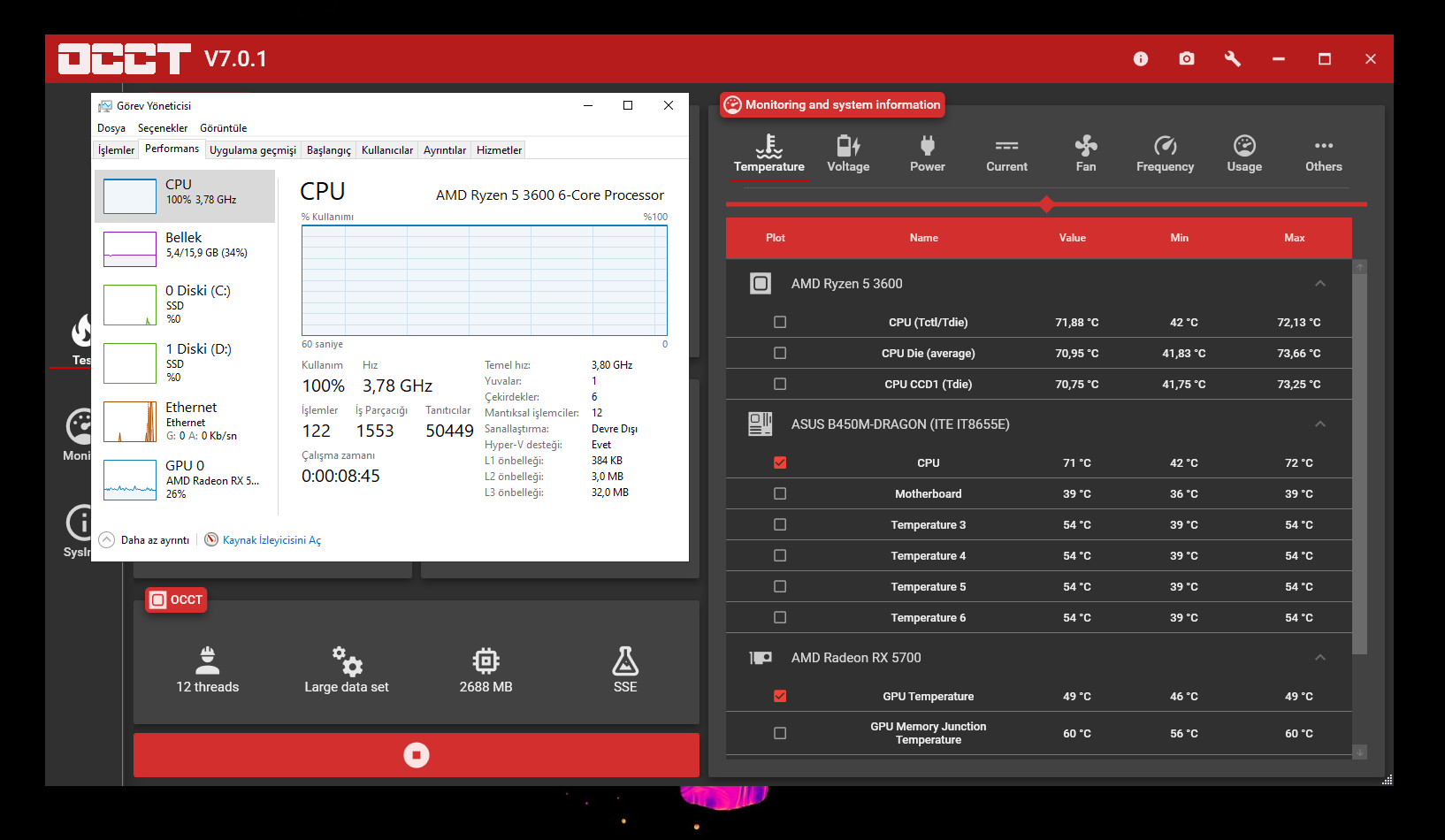Open OCCT settings wrench icon
This screenshot has height=840, width=1445.
[1233, 58]
